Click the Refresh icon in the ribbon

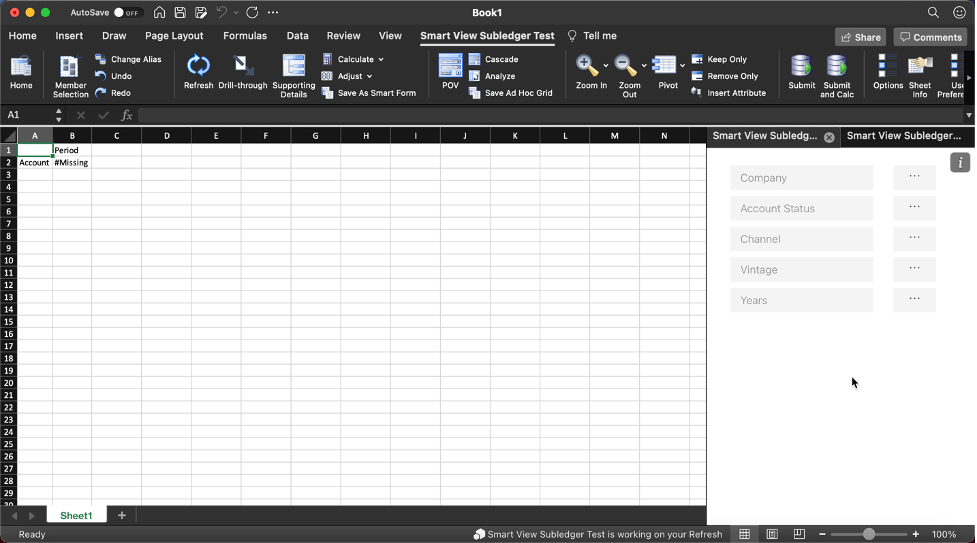[198, 67]
